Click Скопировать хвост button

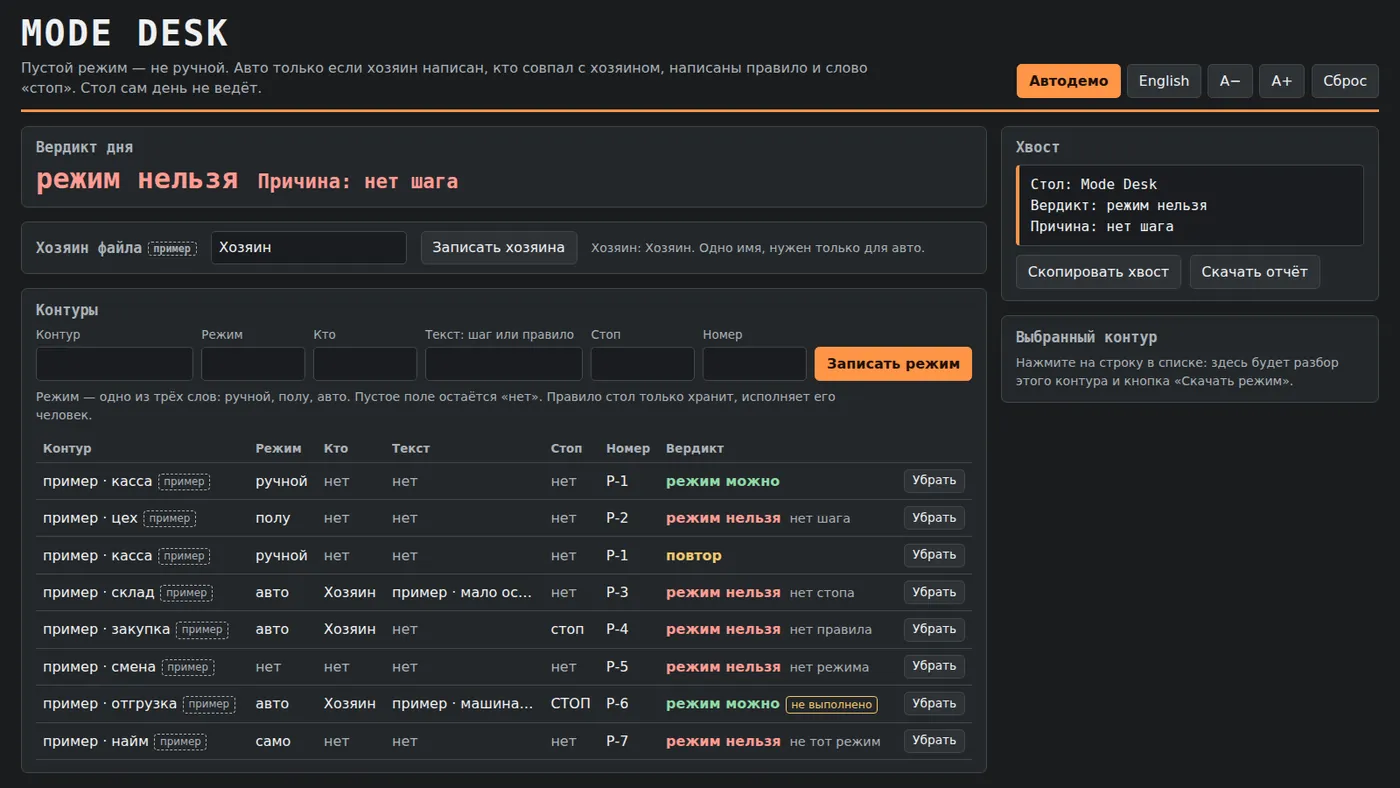coord(1098,272)
